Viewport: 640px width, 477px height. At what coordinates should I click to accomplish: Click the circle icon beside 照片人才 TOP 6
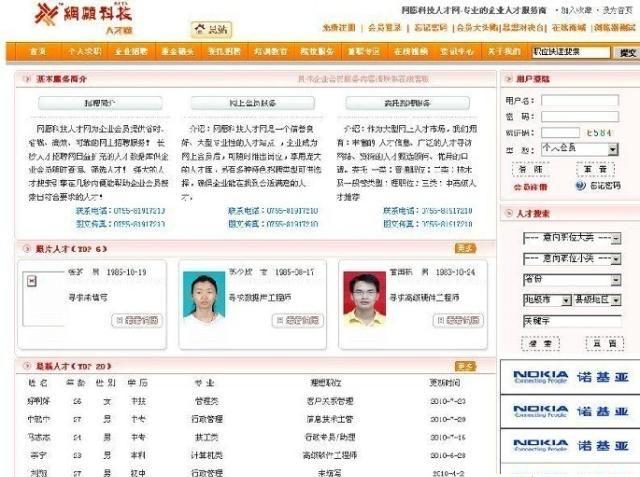pyautogui.click(x=27, y=248)
